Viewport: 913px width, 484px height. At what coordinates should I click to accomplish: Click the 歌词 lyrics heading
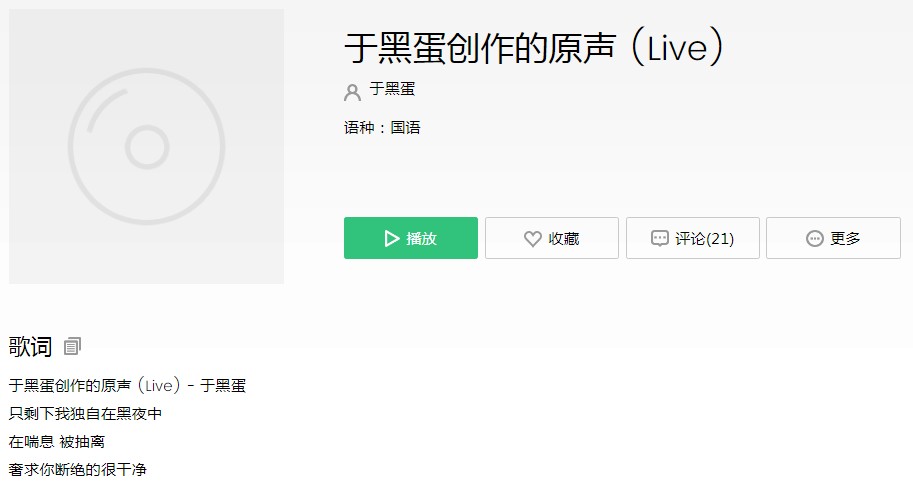30,347
